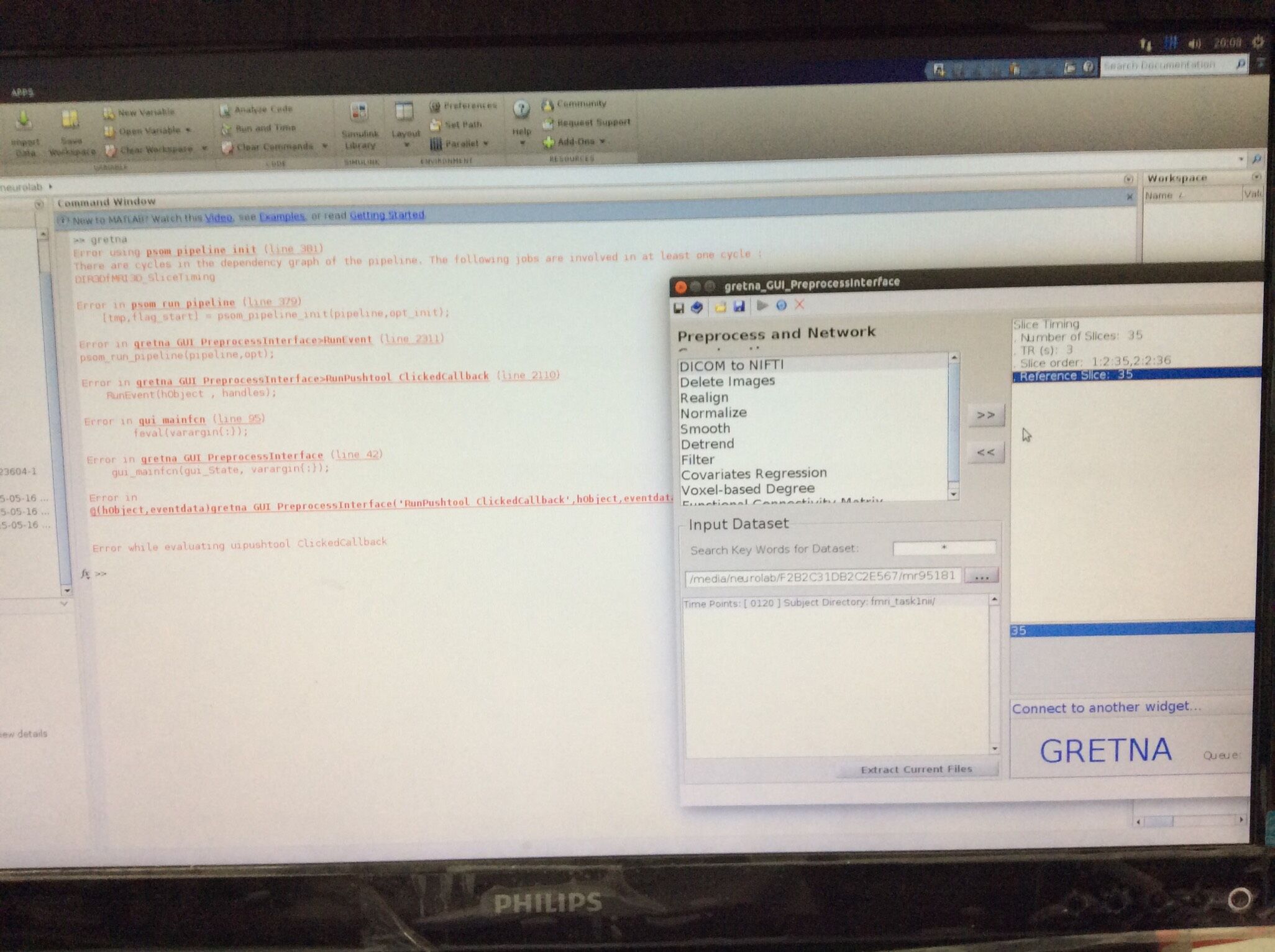Select the TR (s) parameter row
The image size is (1275, 952).
point(1136,349)
